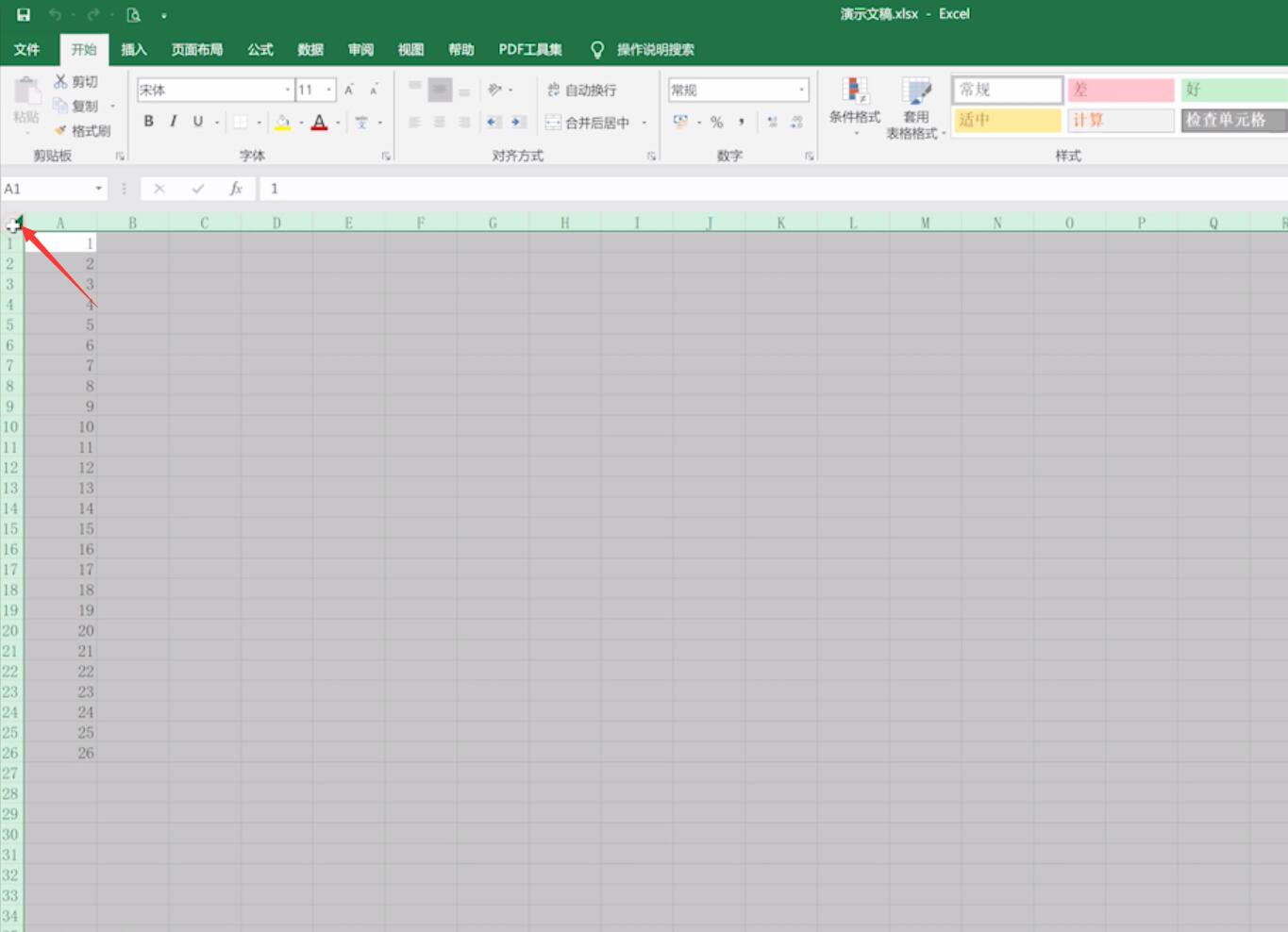This screenshot has width=1288, height=932.
Task: Click the borders icon in the font group
Action: click(241, 122)
